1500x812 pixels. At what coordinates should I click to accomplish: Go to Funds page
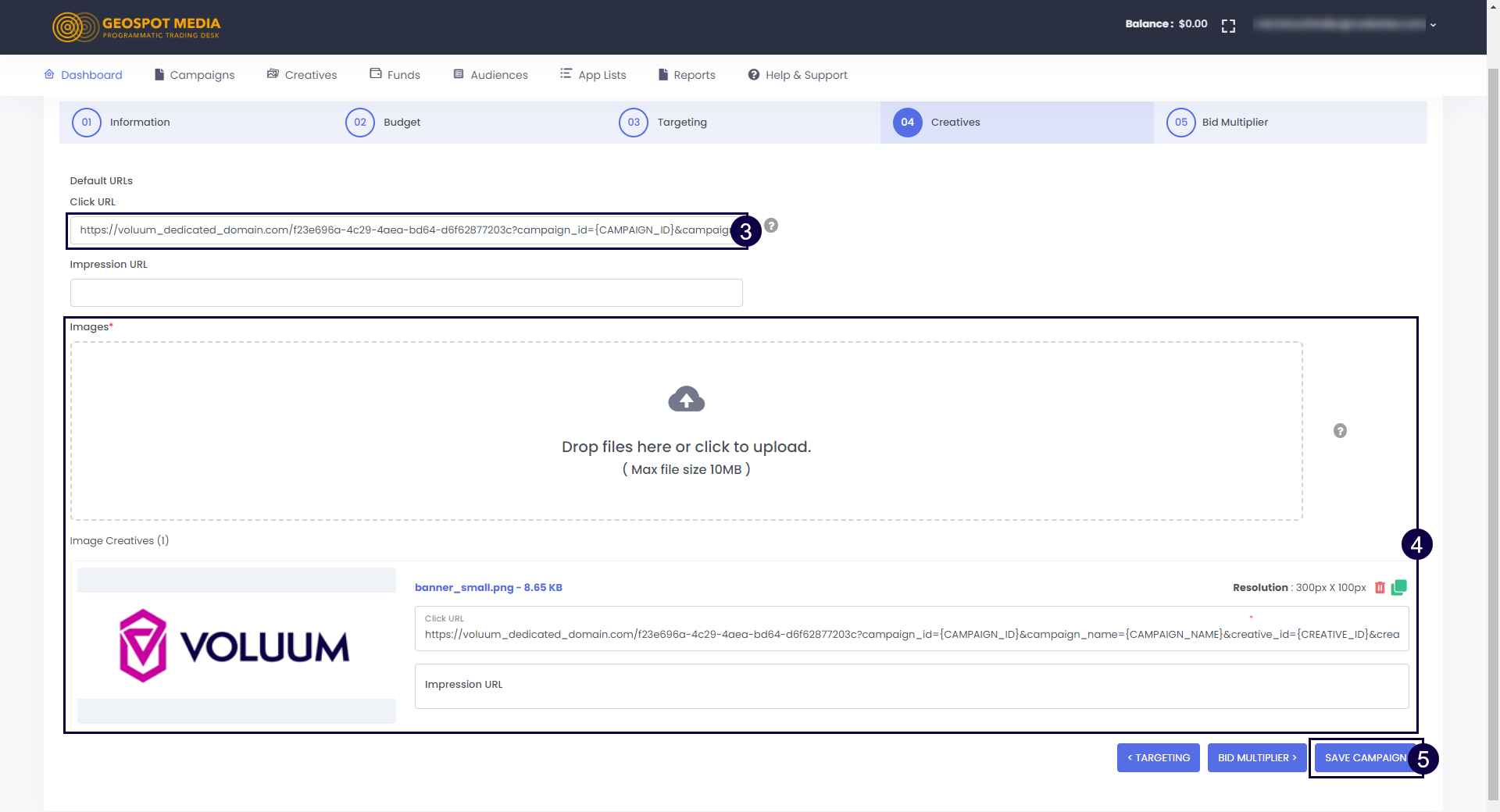pos(395,75)
